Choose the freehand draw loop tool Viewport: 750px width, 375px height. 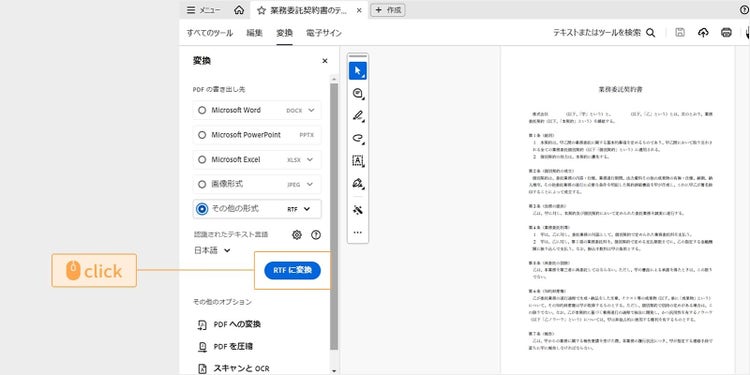coord(358,138)
